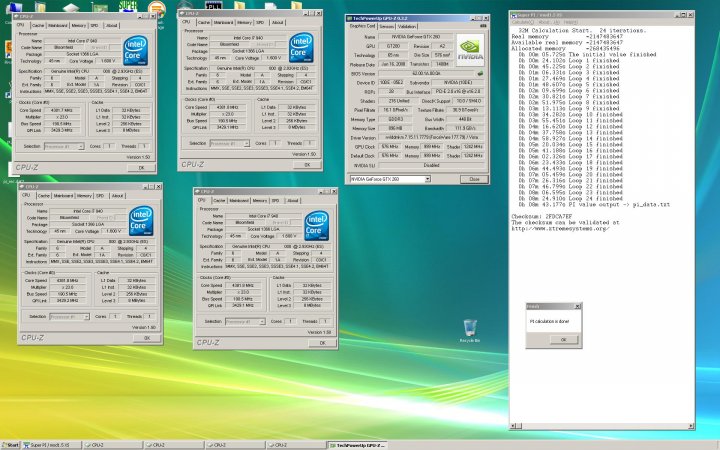
Task: Open Memory tab in upper-middle CPU-Z window
Action: (244, 22)
